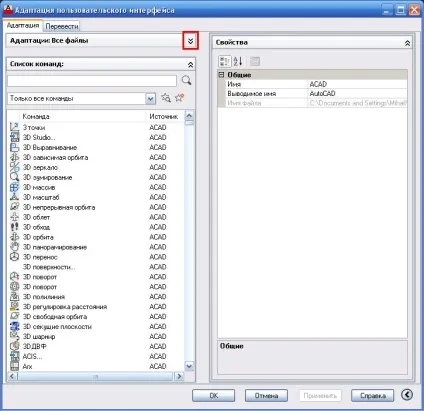Click horizontal scrollbar right arrow
Viewport: 424px width, 411px height.
pyautogui.click(x=179, y=376)
